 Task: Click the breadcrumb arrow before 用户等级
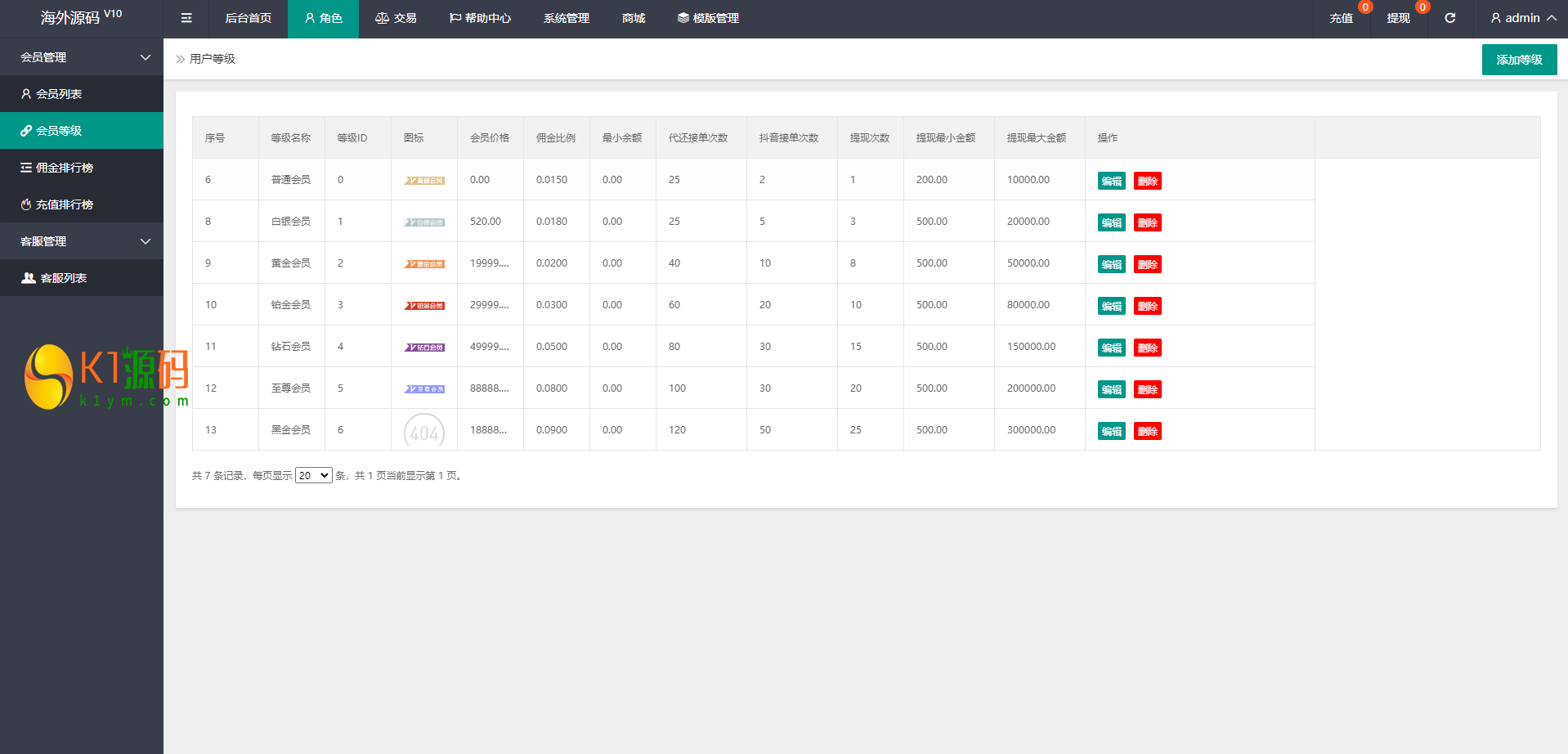[181, 59]
